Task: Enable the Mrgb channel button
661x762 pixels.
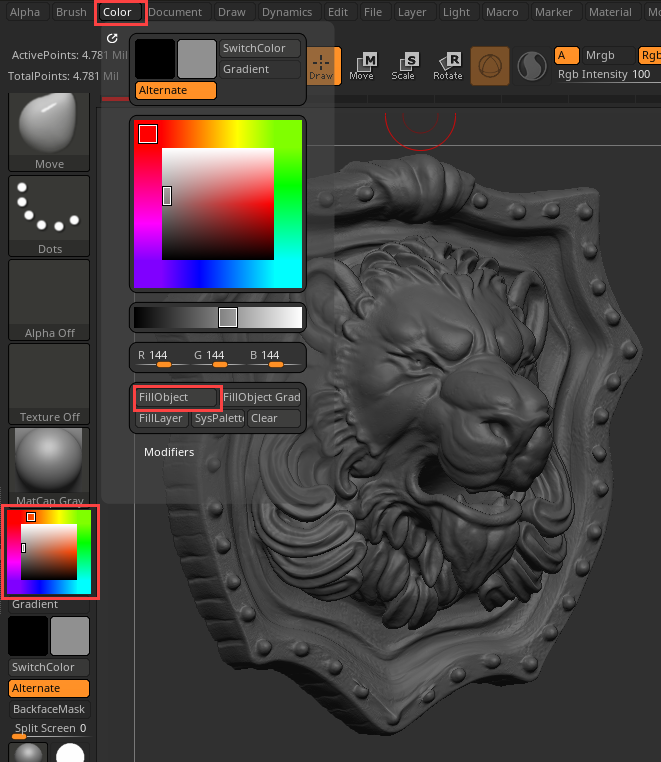Action: (607, 56)
